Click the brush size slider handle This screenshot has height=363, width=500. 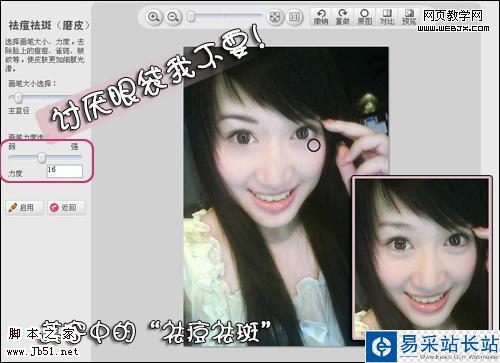[x=18, y=98]
